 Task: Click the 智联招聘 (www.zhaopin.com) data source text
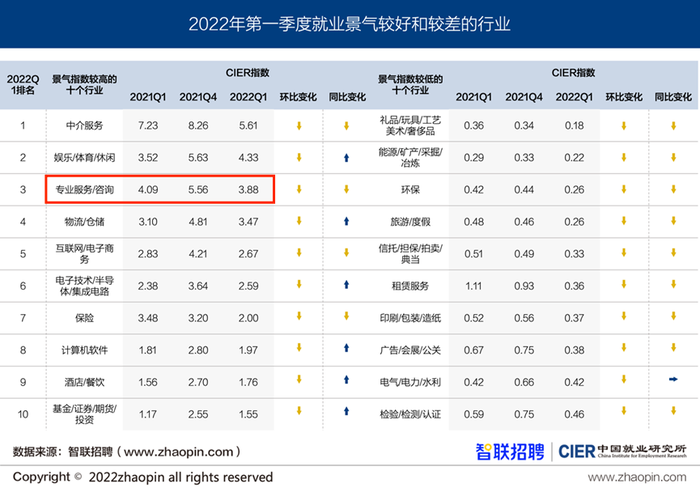coord(128,451)
